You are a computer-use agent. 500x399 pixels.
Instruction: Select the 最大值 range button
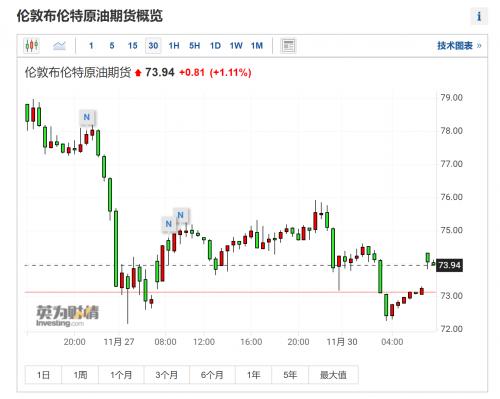[333, 375]
